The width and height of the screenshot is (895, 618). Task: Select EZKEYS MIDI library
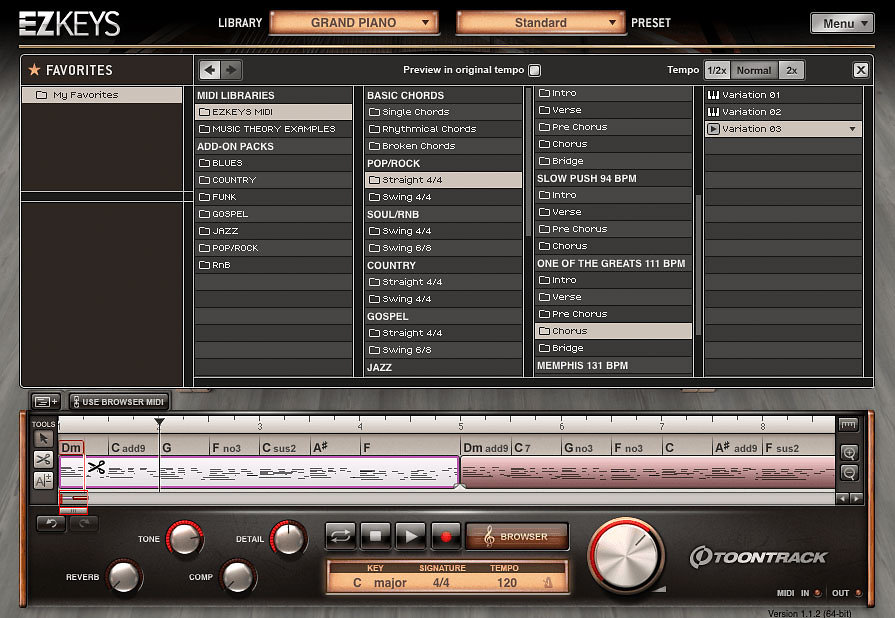273,112
